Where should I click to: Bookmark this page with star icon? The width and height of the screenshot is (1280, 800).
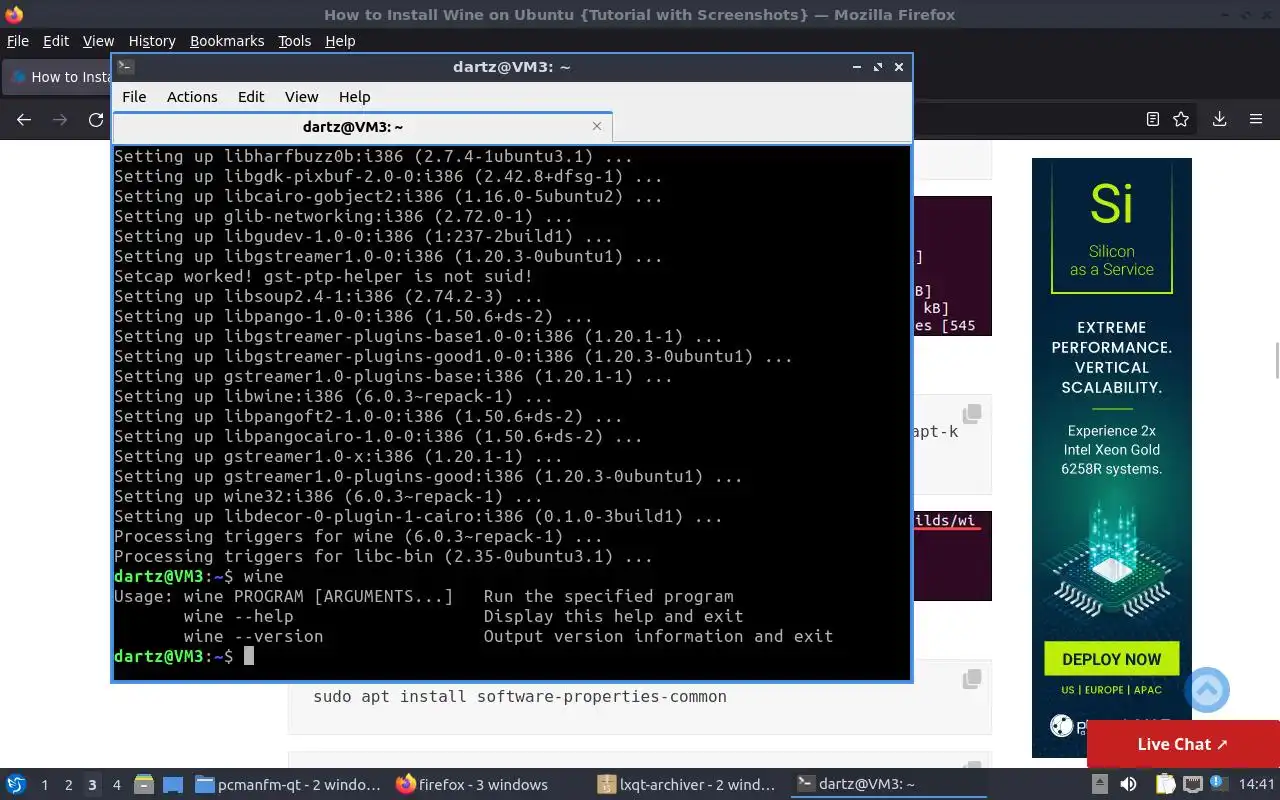(x=1181, y=119)
